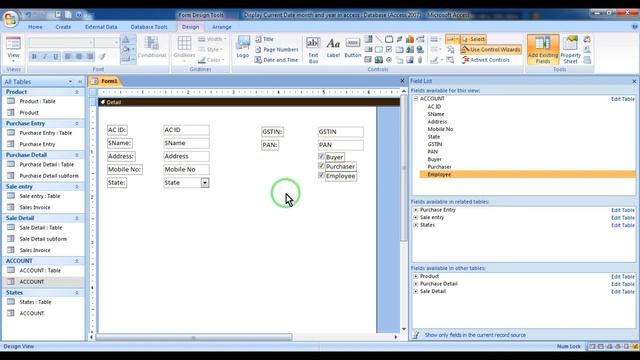Image resolution: width=640 pixels, height=360 pixels.
Task: Apply italic formatting
Action: pos(44,56)
